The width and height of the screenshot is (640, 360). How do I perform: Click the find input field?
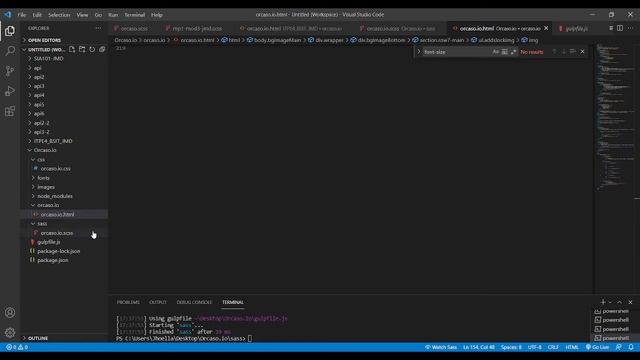pyautogui.click(x=456, y=52)
